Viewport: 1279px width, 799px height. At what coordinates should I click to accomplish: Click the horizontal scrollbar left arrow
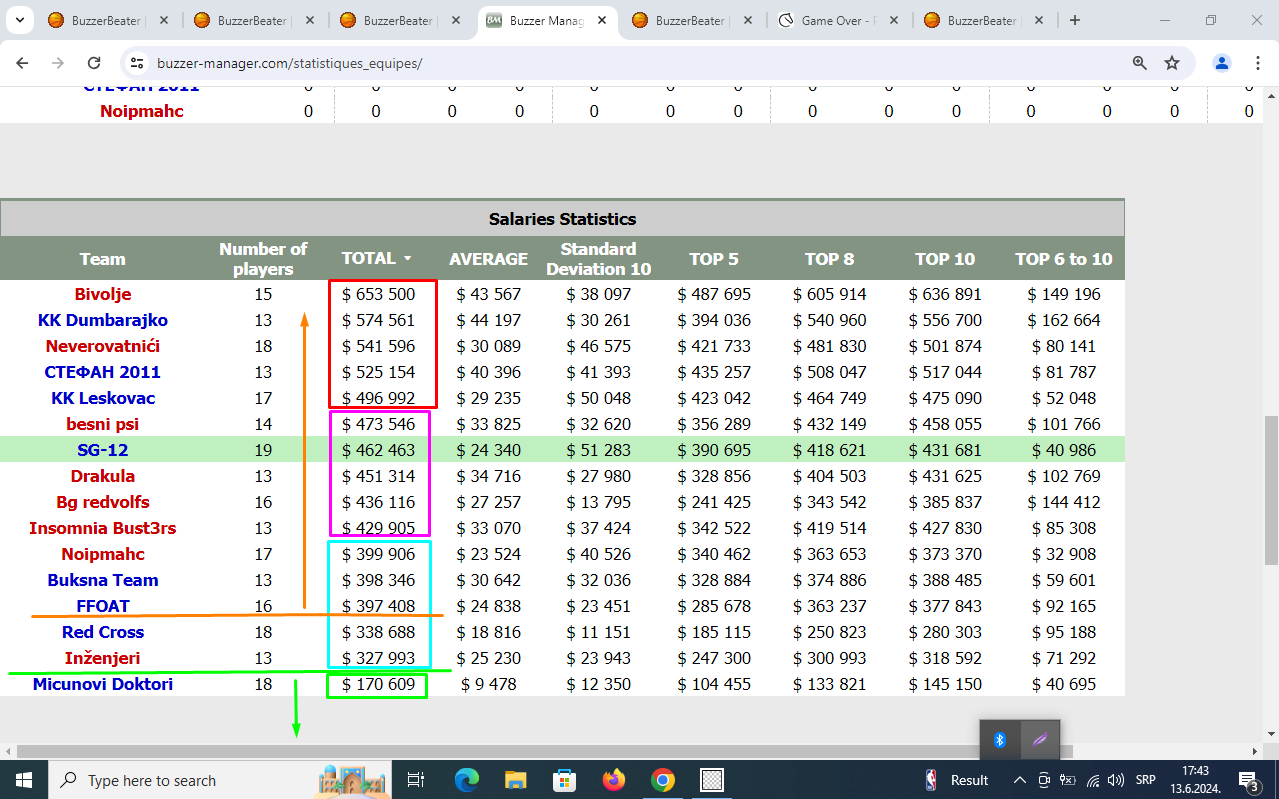pos(8,751)
